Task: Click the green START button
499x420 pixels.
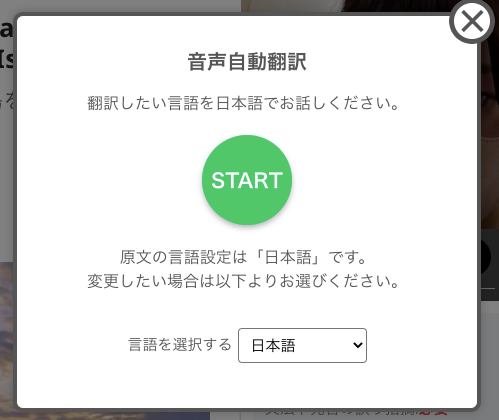Action: pyautogui.click(x=247, y=180)
